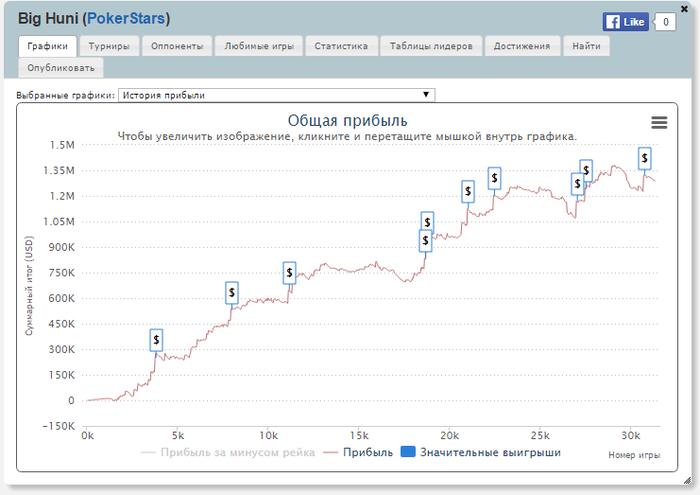Click the dollar win marker near 300K

pos(156,340)
